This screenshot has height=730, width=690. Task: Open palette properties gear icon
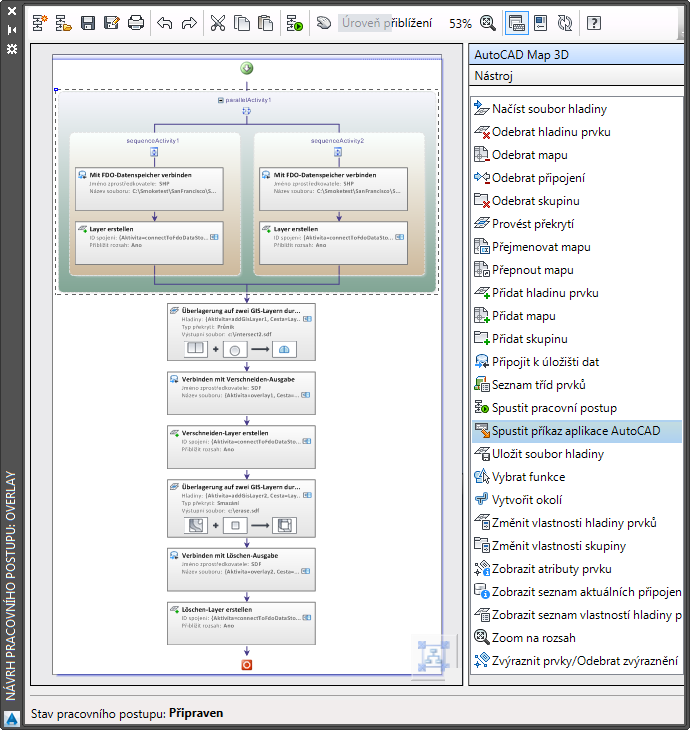(x=12, y=49)
